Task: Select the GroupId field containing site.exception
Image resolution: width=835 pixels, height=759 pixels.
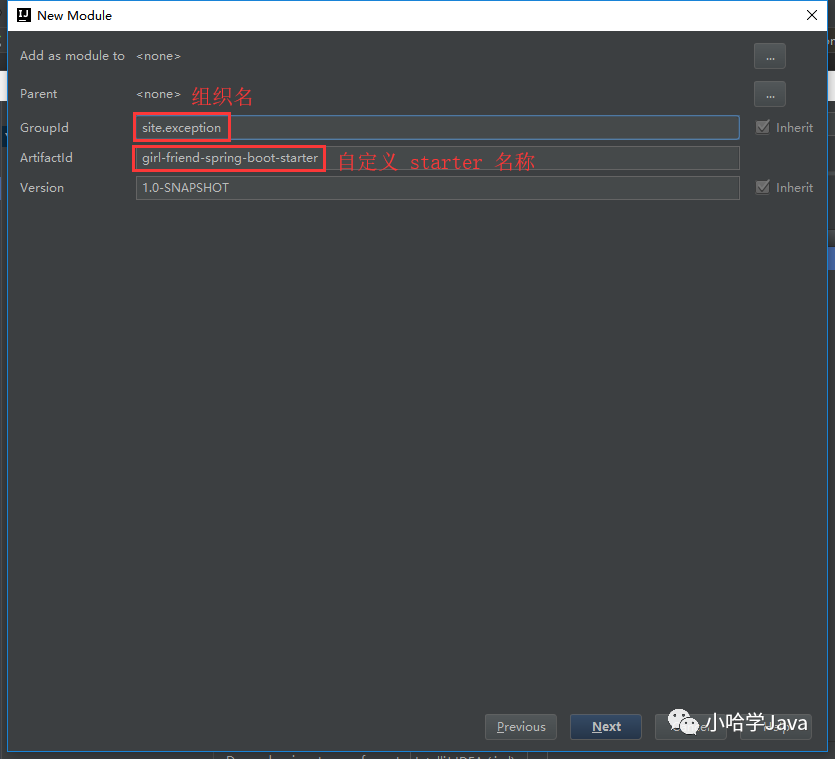Action: 400,127
